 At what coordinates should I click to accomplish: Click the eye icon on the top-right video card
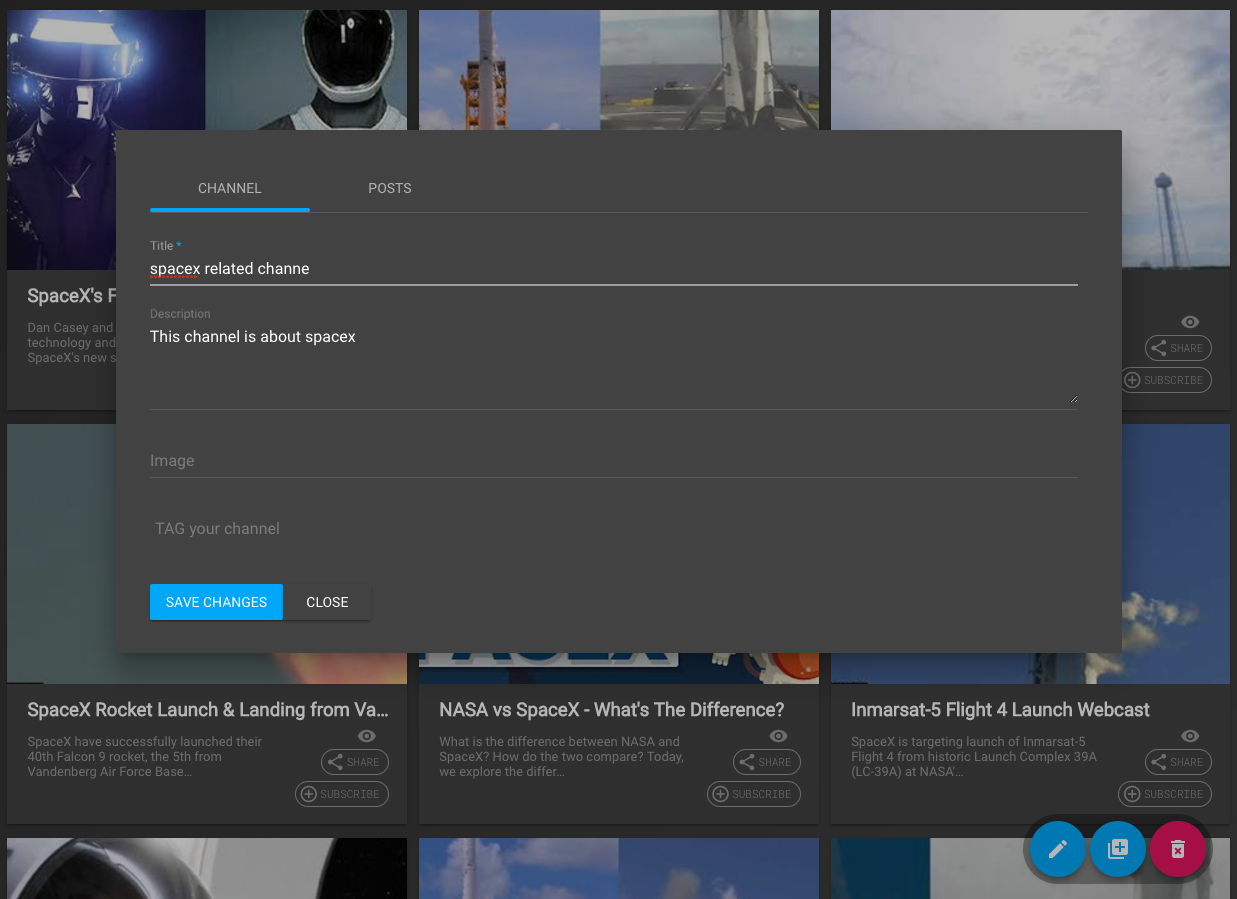coord(1190,322)
